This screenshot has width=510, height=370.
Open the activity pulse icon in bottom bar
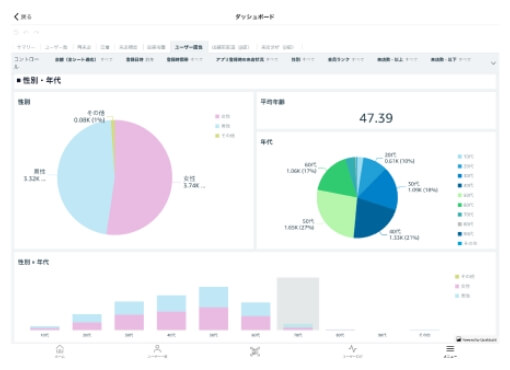353,352
